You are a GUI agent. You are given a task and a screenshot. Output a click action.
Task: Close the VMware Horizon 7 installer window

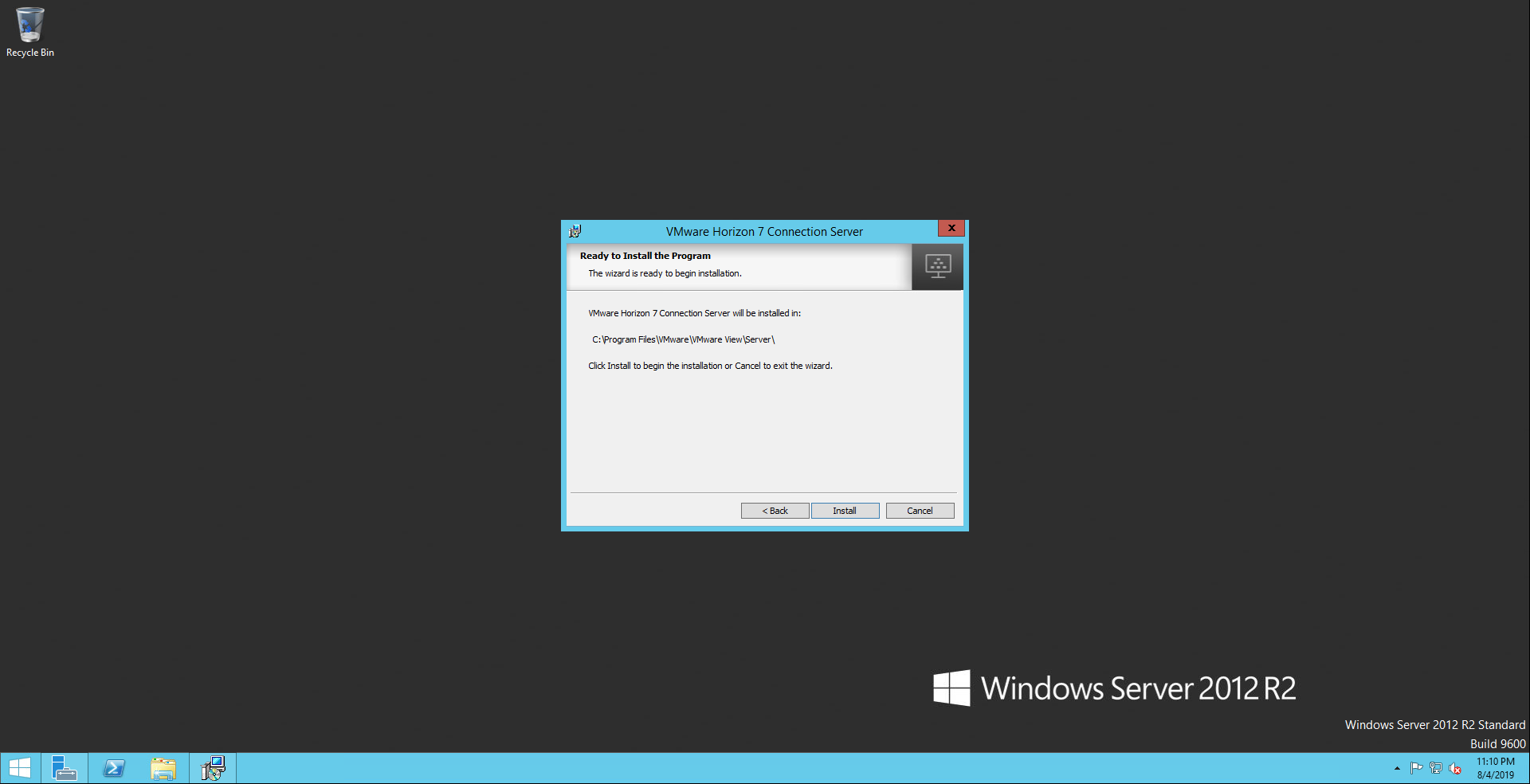[951, 228]
